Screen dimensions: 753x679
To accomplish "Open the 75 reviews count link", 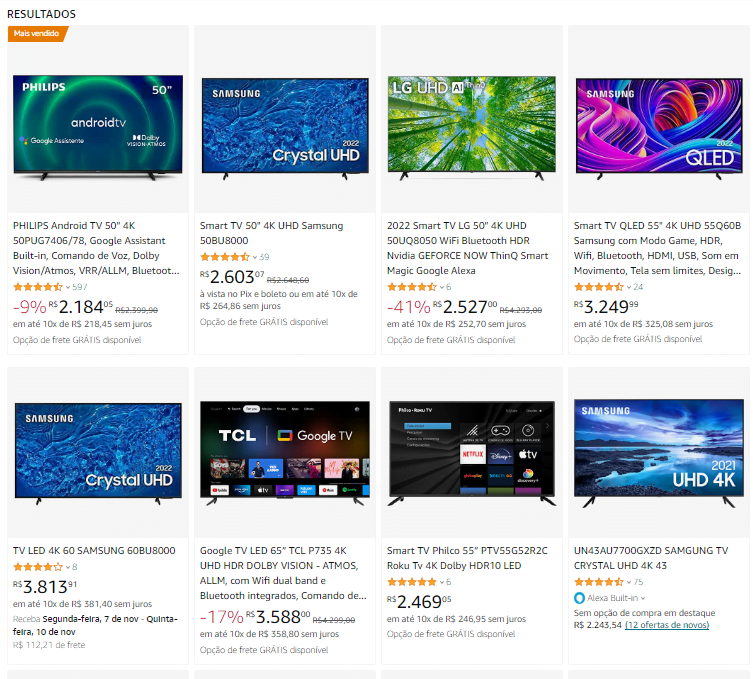I will click(x=638, y=582).
